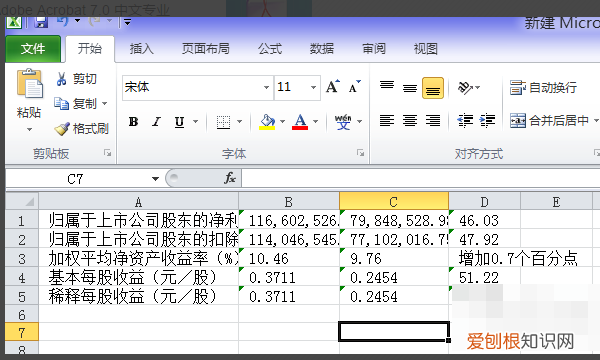The height and width of the screenshot is (360, 600).
Task: Open the fill color dropdown arrow
Action: click(283, 122)
